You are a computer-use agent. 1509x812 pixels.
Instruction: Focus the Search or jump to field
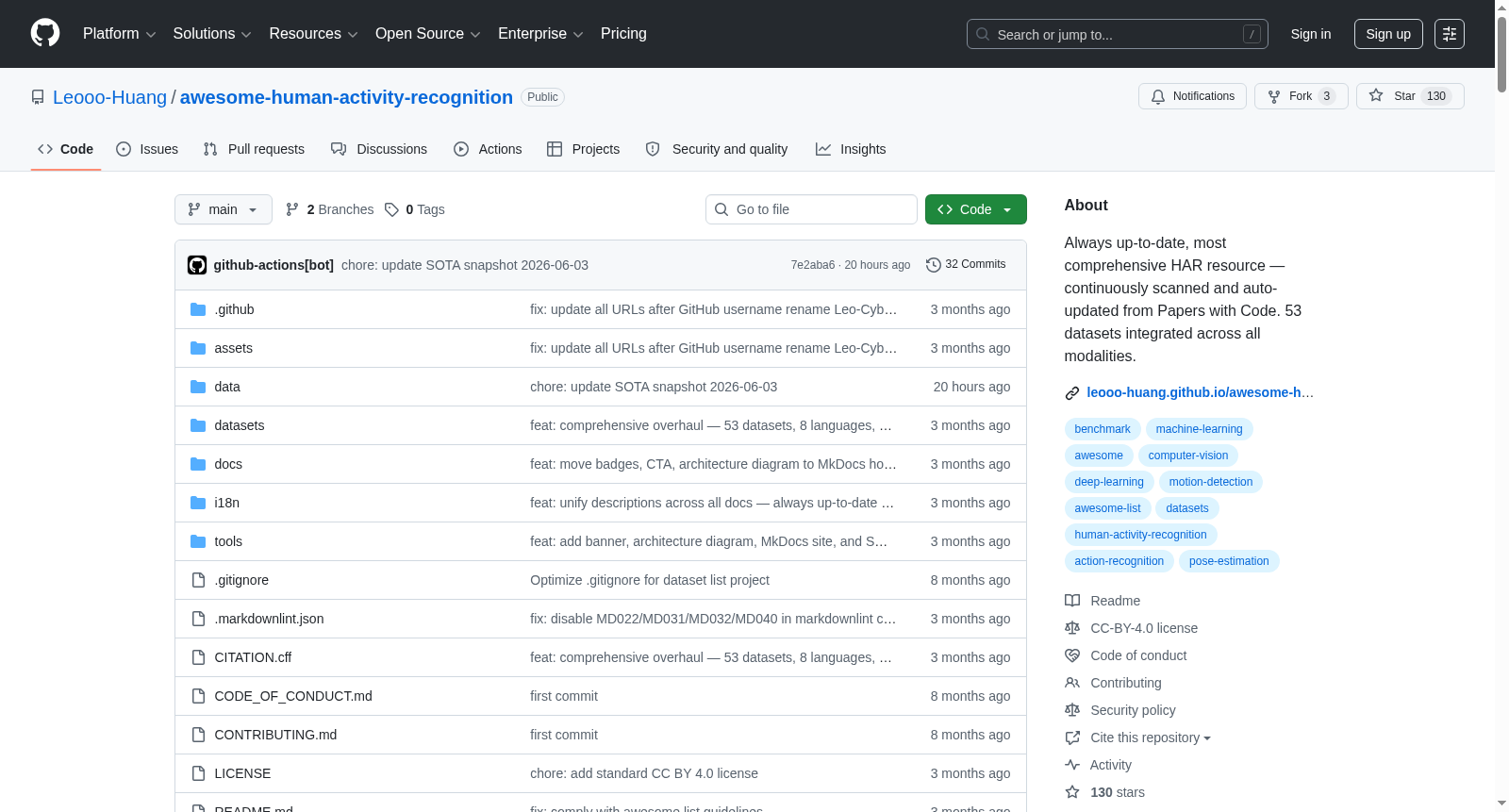pyautogui.click(x=1118, y=34)
